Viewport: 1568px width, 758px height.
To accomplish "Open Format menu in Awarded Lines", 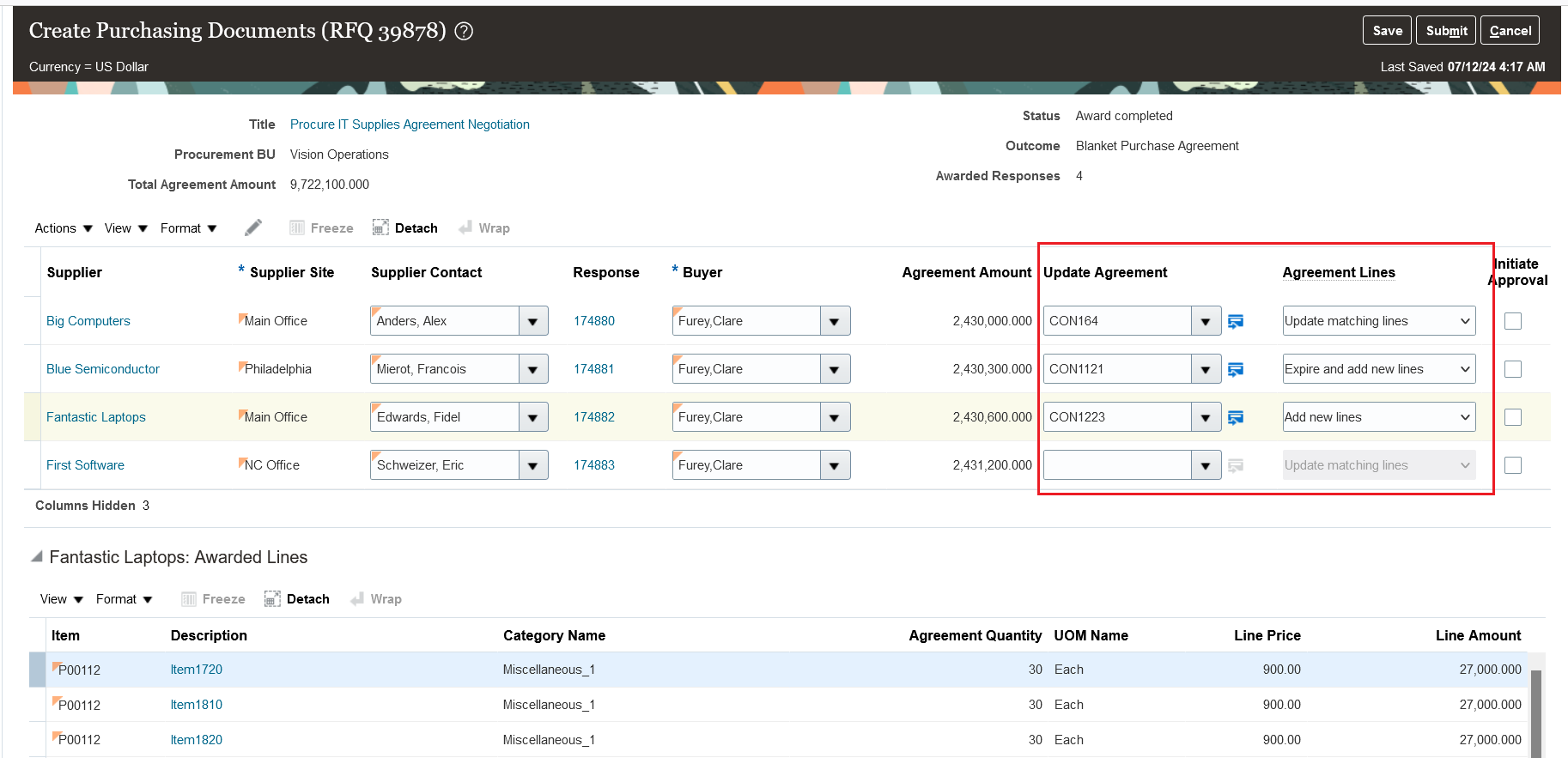I will point(125,598).
